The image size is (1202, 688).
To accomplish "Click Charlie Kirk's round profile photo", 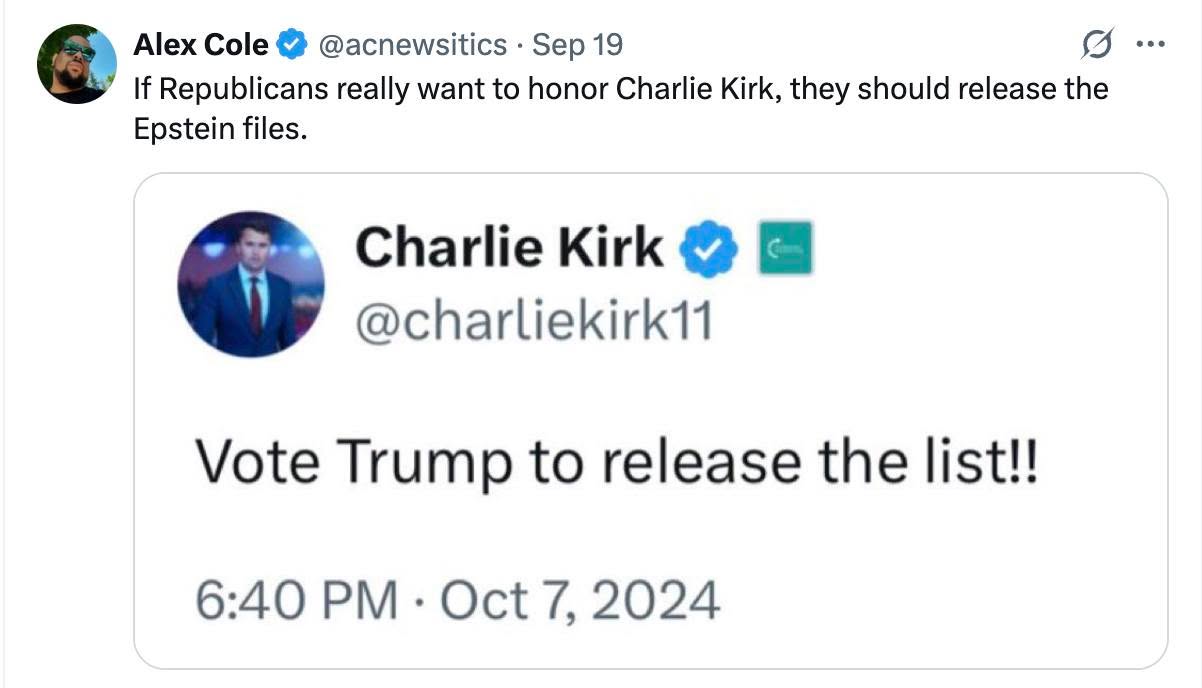I will point(251,284).
